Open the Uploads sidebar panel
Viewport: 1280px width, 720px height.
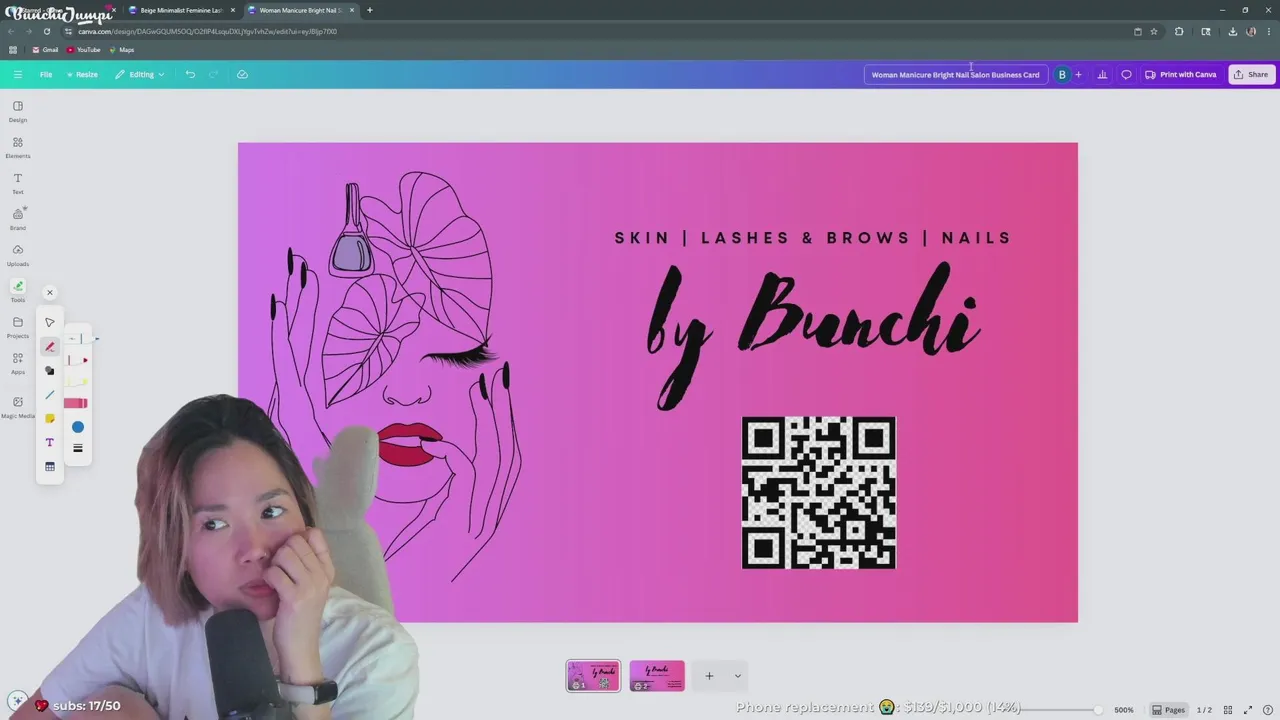pyautogui.click(x=18, y=255)
